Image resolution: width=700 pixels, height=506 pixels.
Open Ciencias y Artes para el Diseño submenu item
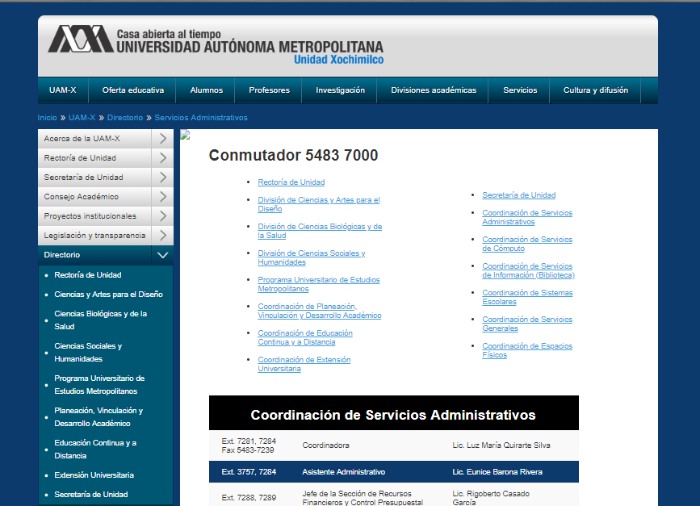[108, 294]
